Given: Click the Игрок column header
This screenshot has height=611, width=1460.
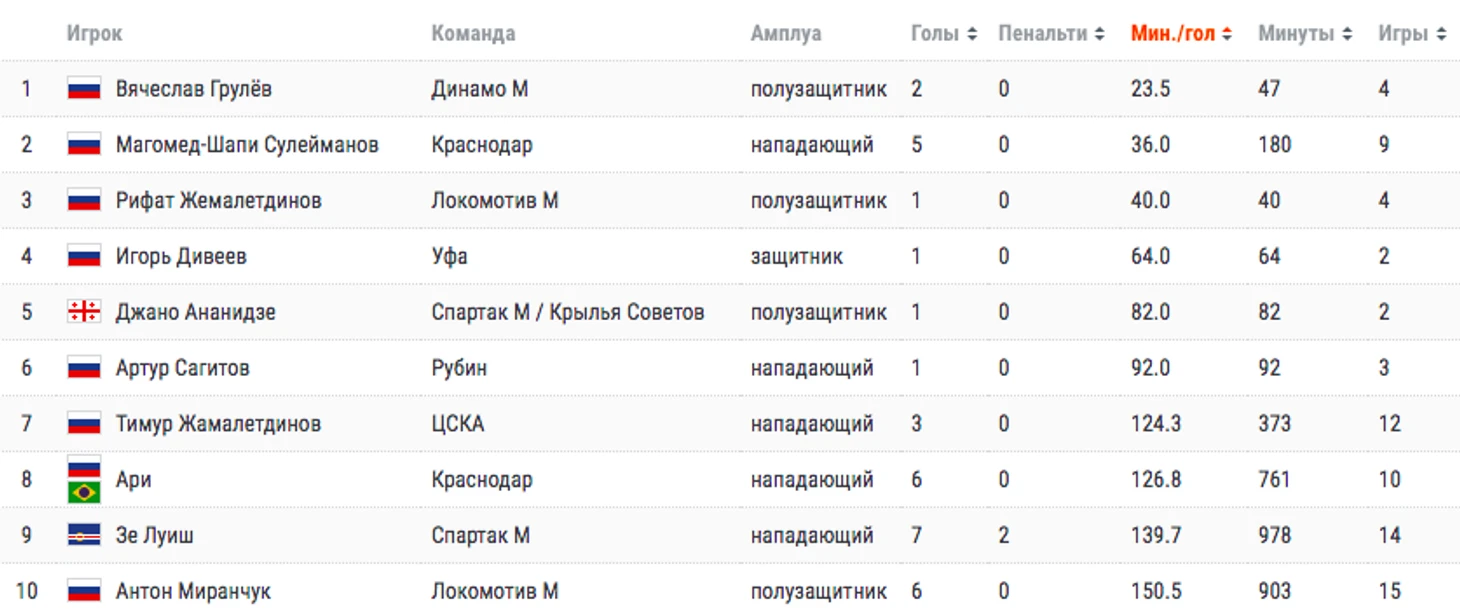Looking at the screenshot, I should (94, 33).
